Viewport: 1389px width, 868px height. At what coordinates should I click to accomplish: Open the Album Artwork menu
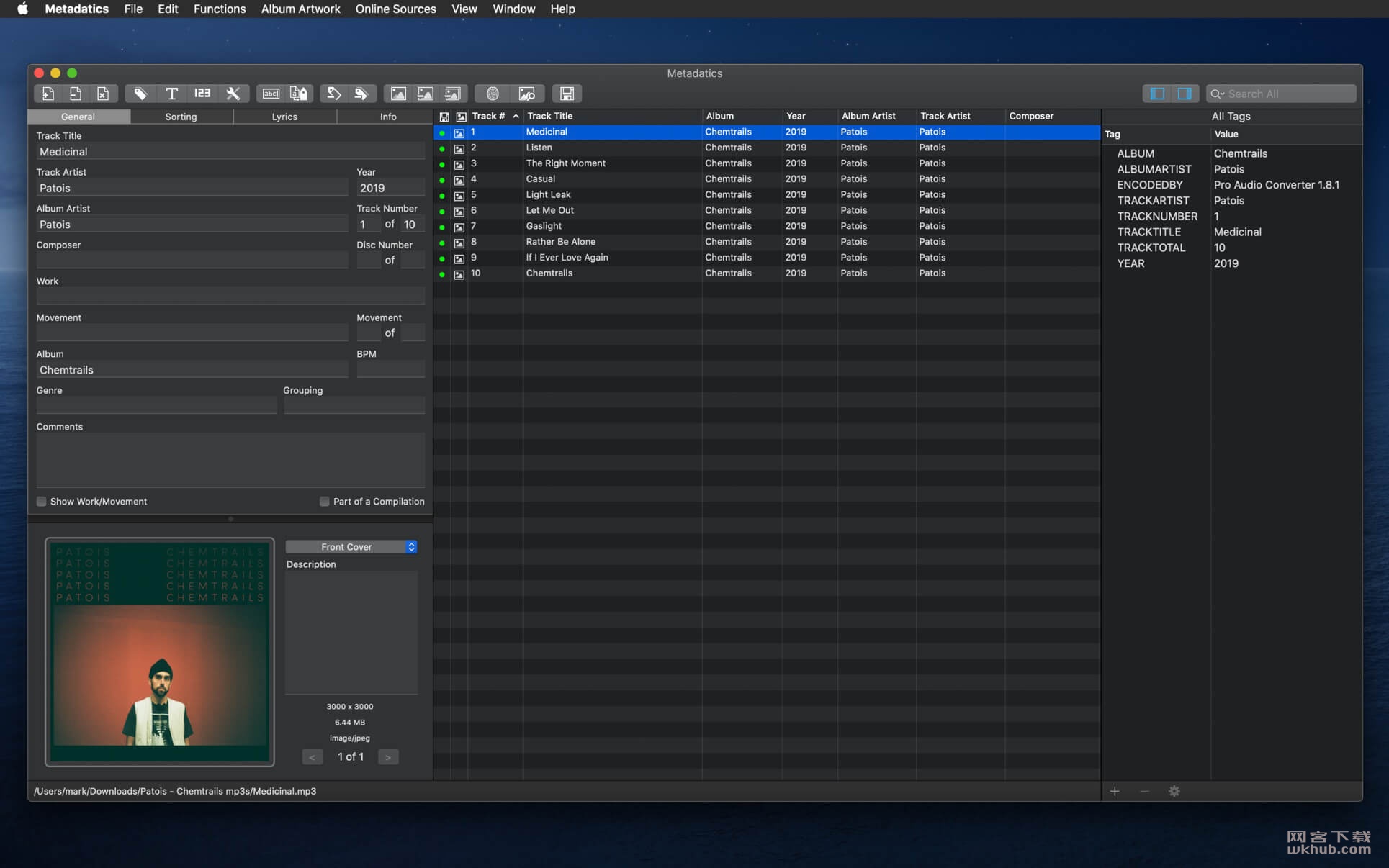pos(300,9)
